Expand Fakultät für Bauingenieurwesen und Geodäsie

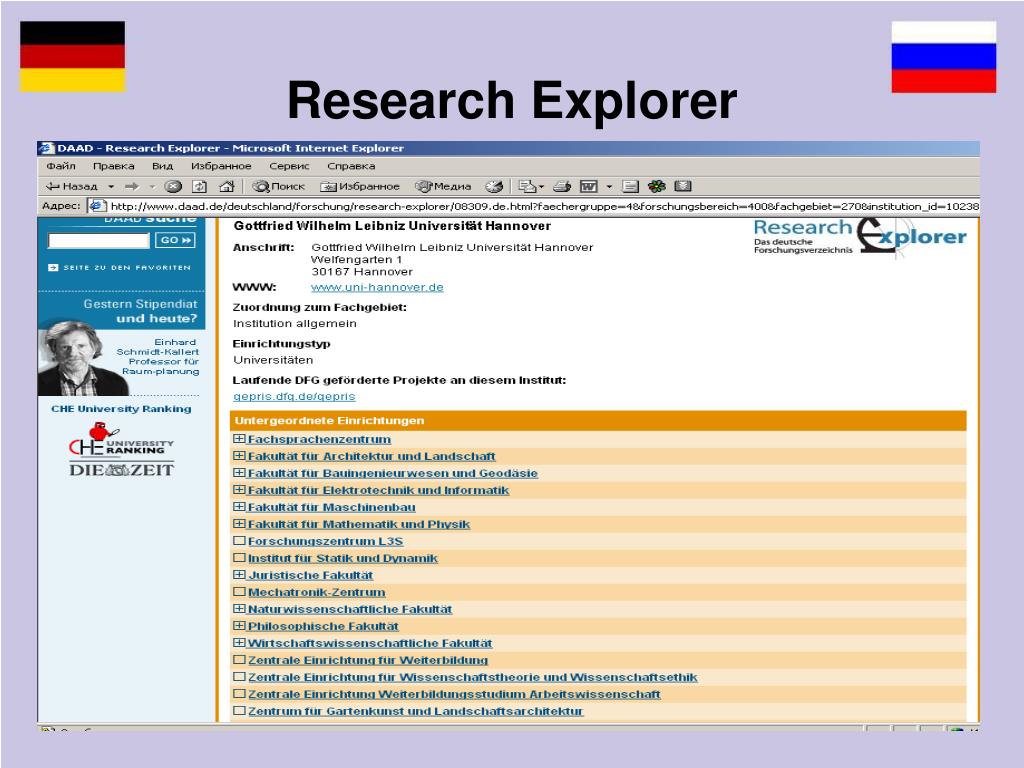click(x=239, y=473)
